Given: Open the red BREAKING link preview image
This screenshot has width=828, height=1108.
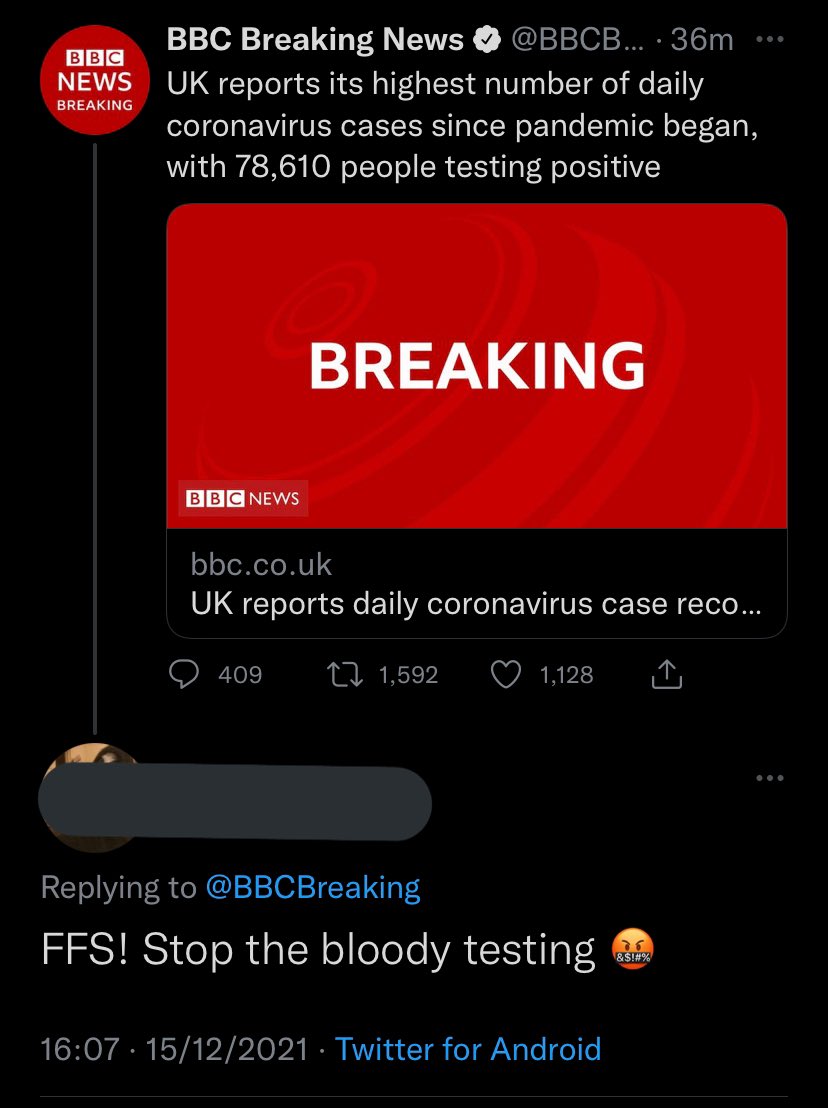Looking at the screenshot, I should click(x=476, y=366).
